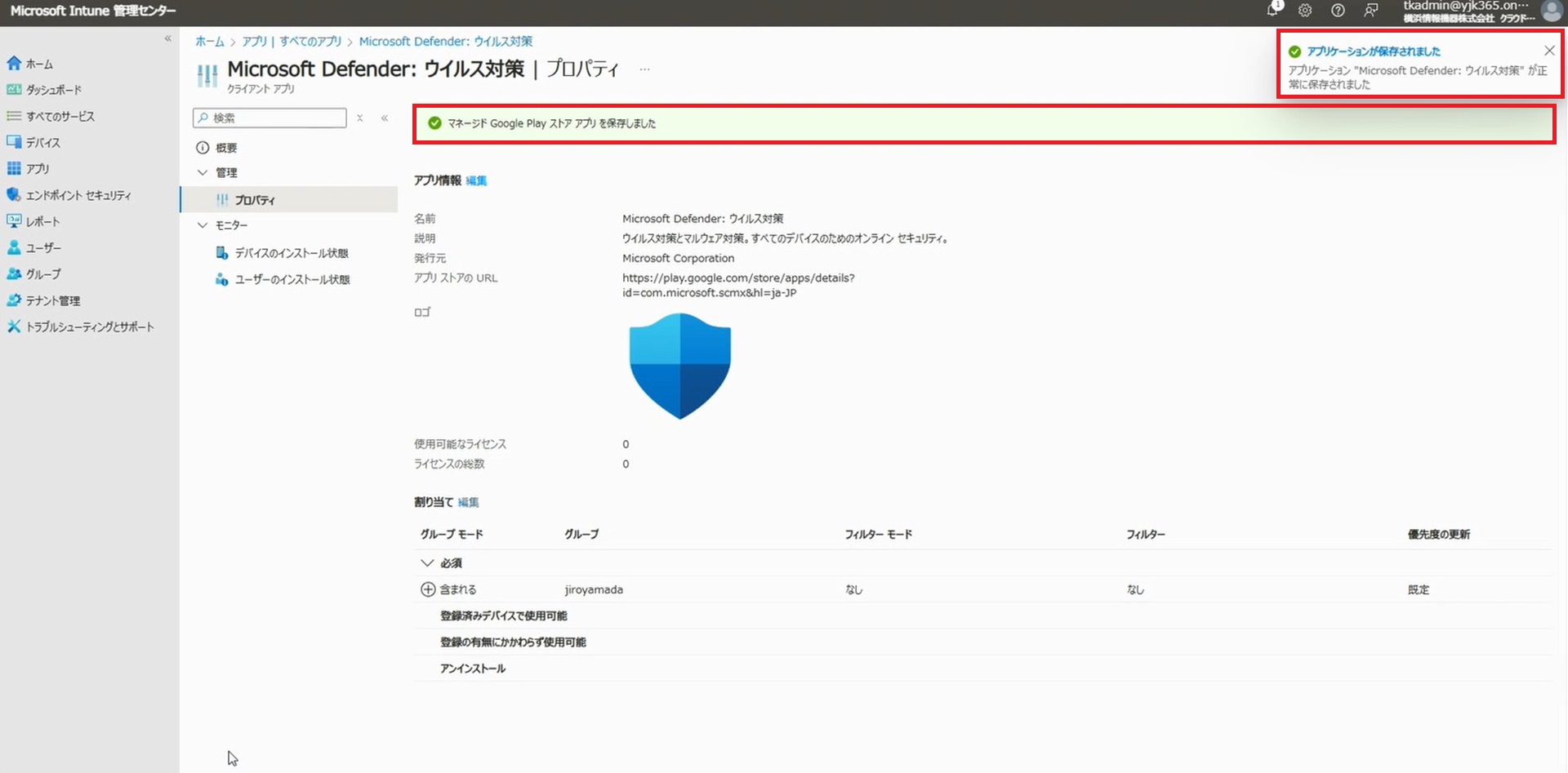The height and width of the screenshot is (773, 1568).
Task: Open テナント管理 in sidebar
Action: pos(53,300)
